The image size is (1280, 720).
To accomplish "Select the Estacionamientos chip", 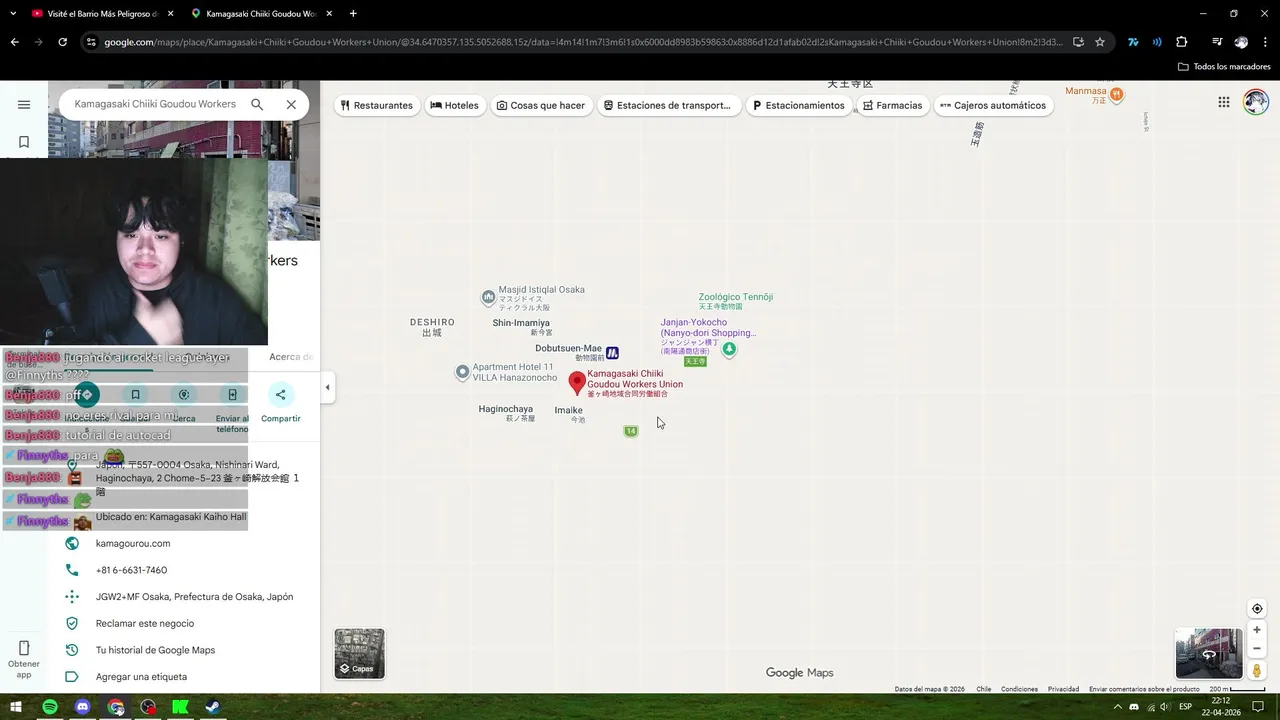I will (x=799, y=105).
